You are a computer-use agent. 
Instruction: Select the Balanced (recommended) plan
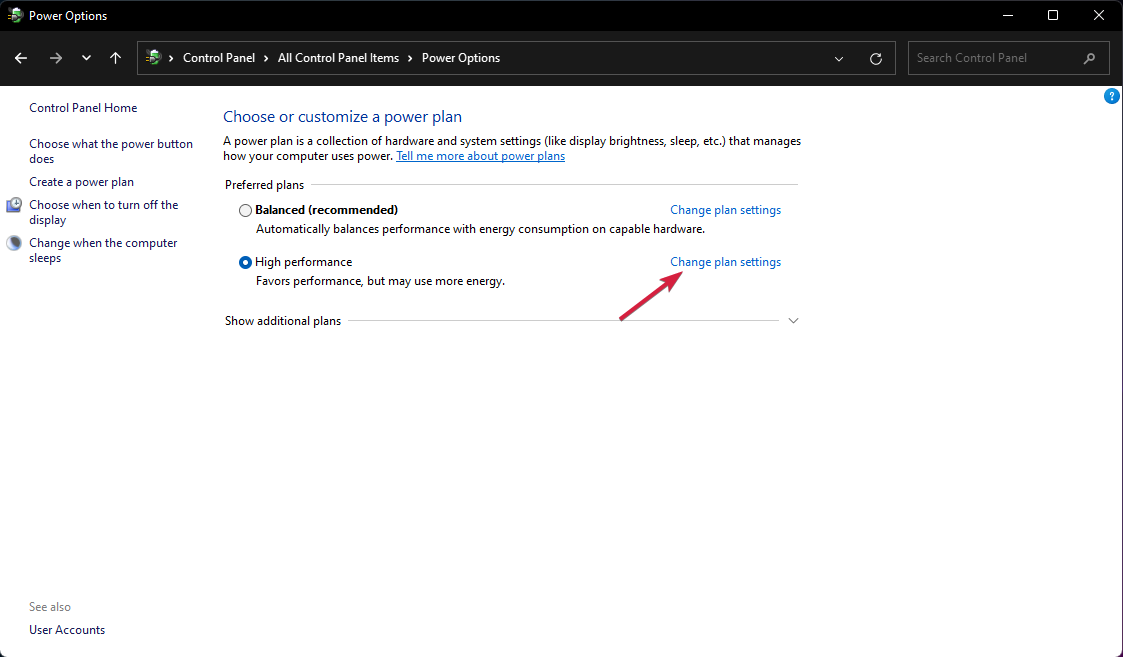point(246,211)
